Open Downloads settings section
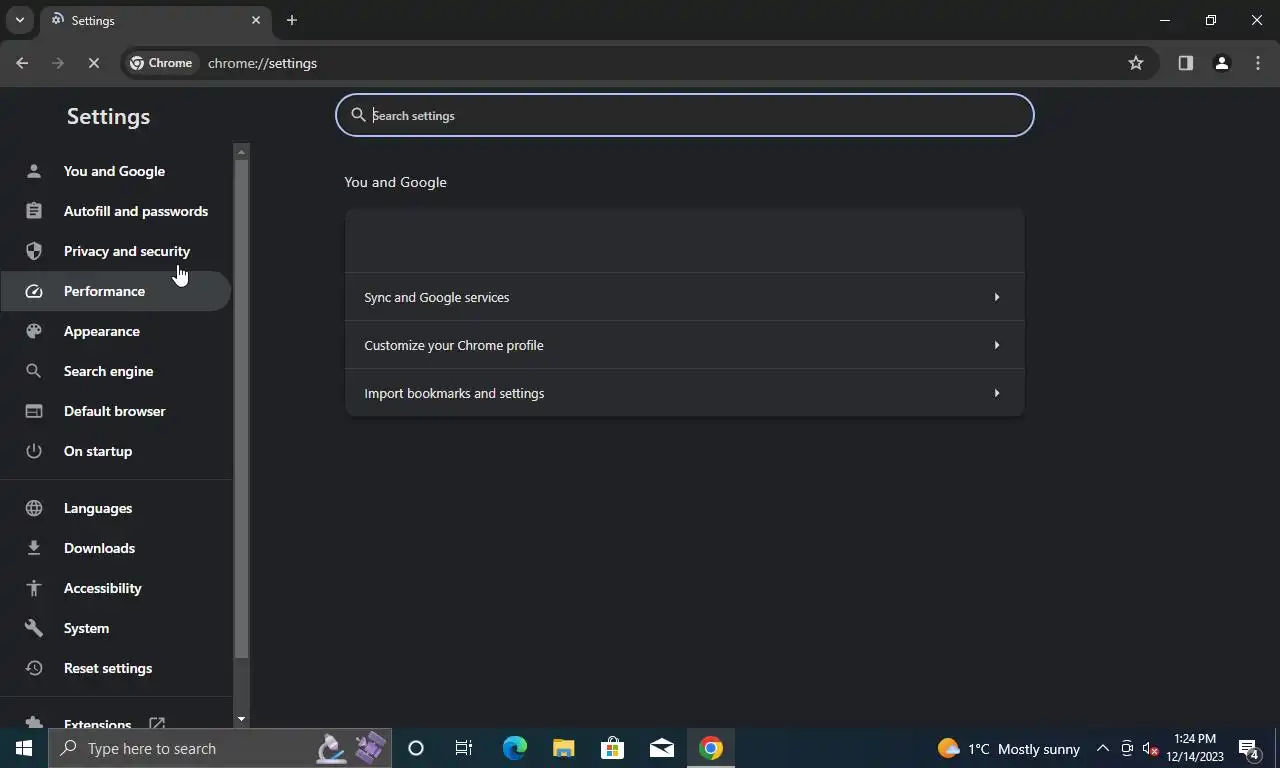Viewport: 1280px width, 768px height. point(115,548)
